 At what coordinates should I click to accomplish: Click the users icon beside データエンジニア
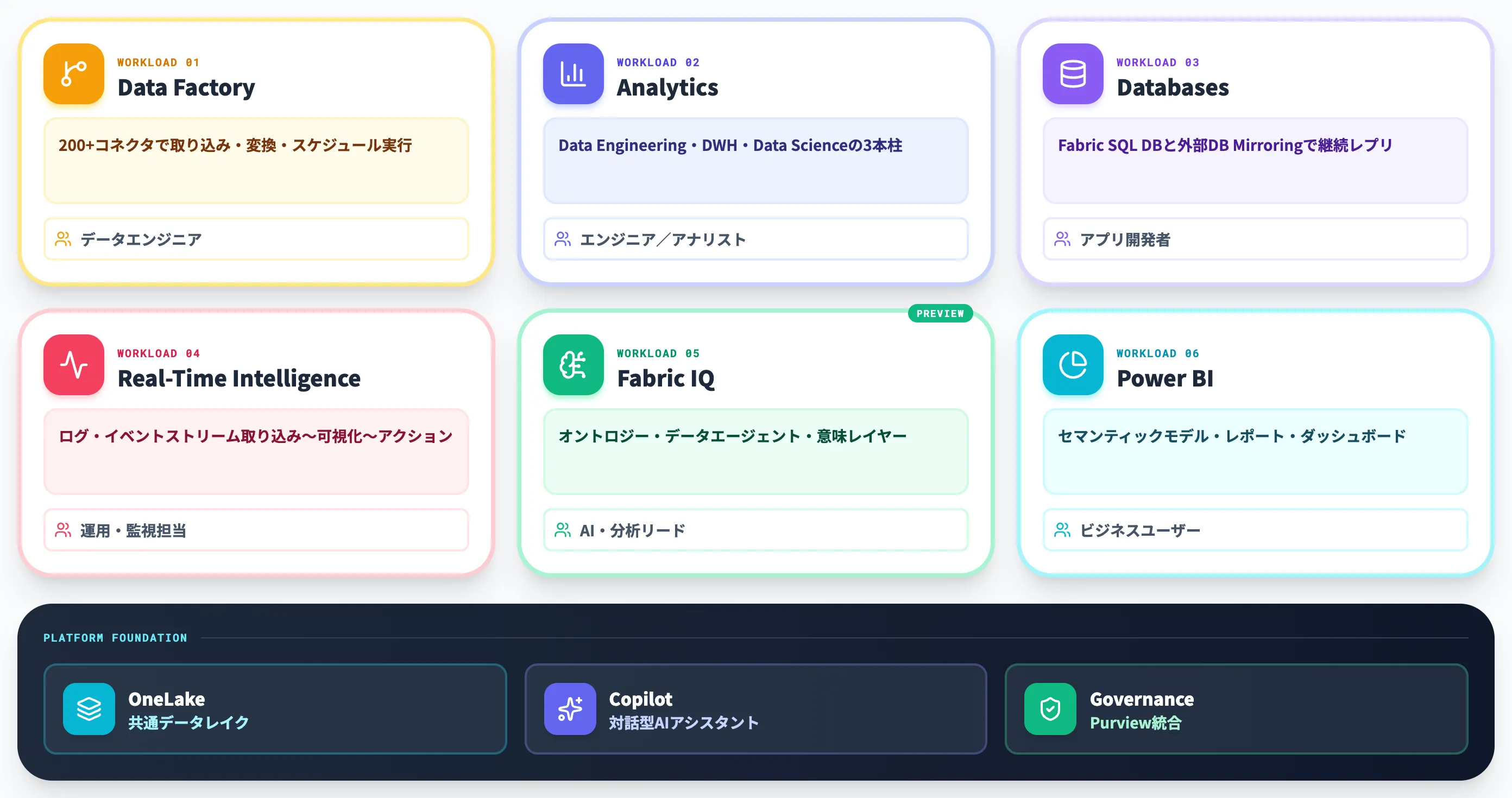(x=63, y=239)
